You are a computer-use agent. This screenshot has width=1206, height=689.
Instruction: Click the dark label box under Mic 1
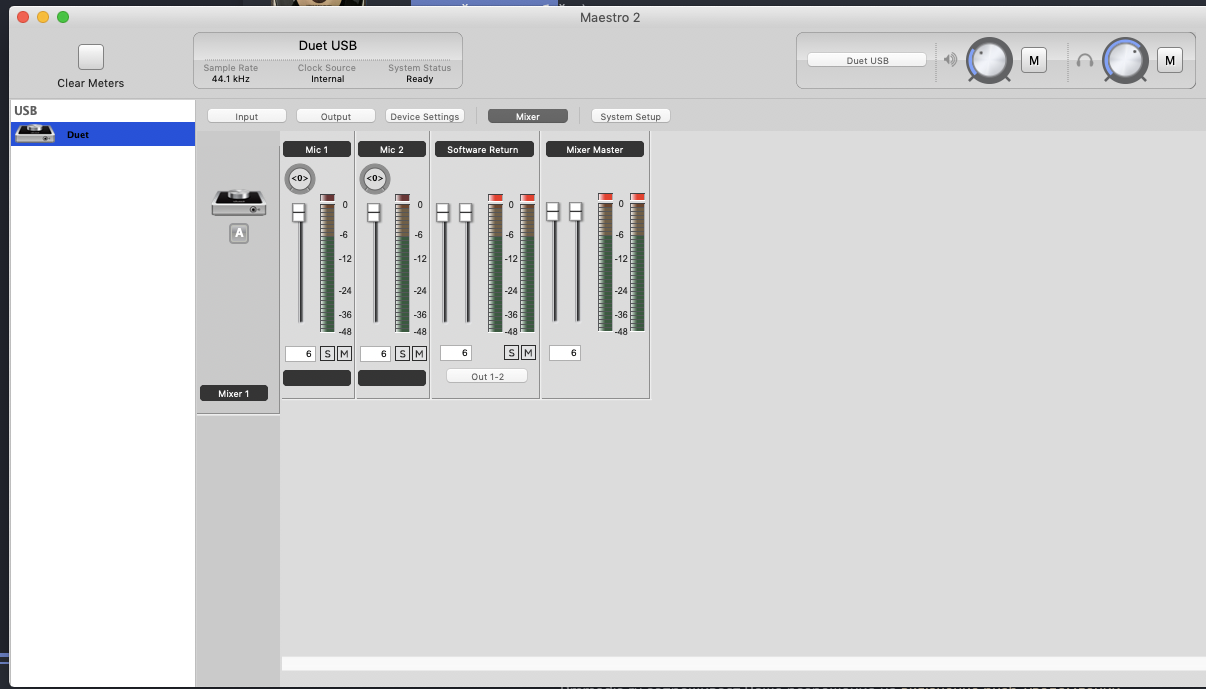pyautogui.click(x=317, y=377)
